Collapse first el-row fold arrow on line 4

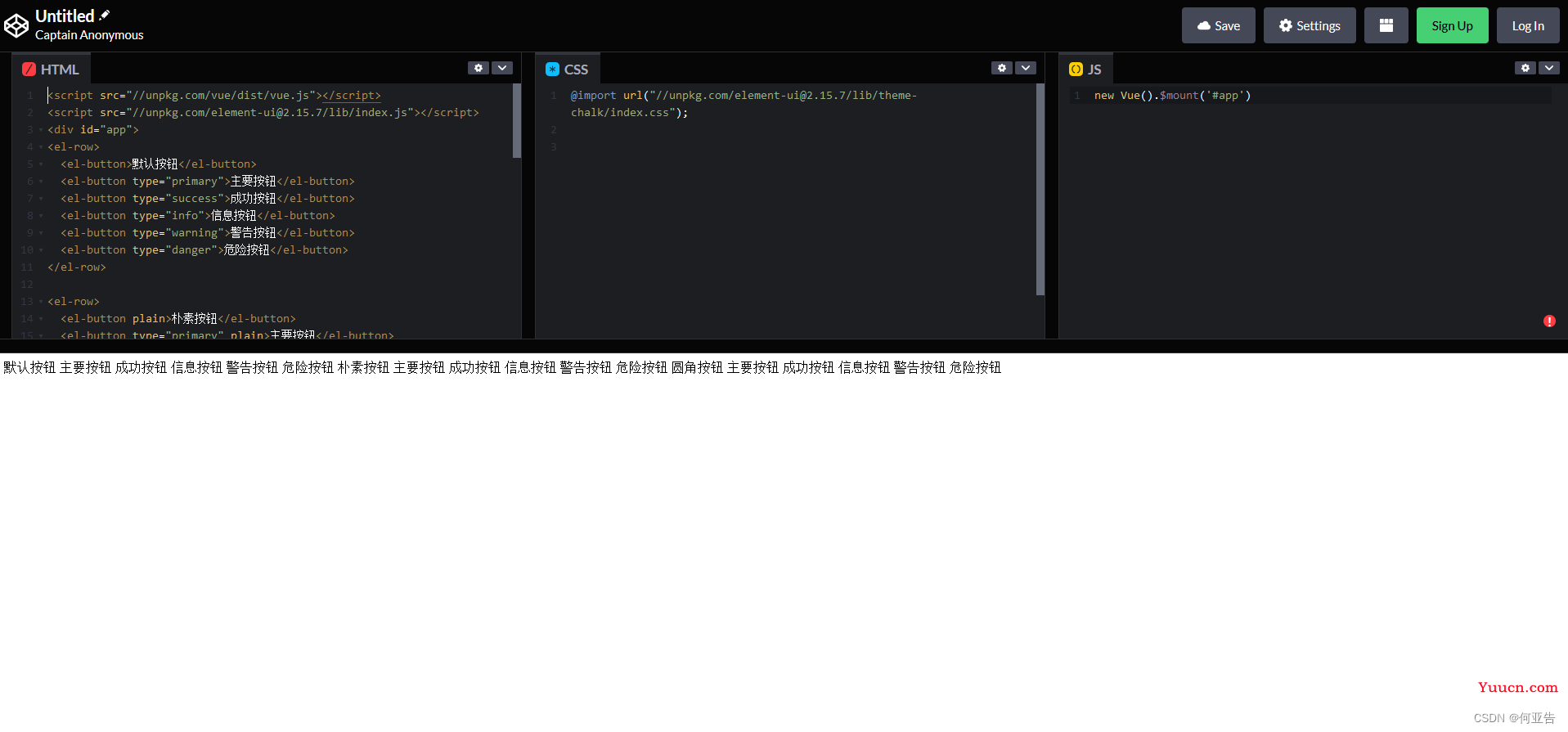[41, 147]
